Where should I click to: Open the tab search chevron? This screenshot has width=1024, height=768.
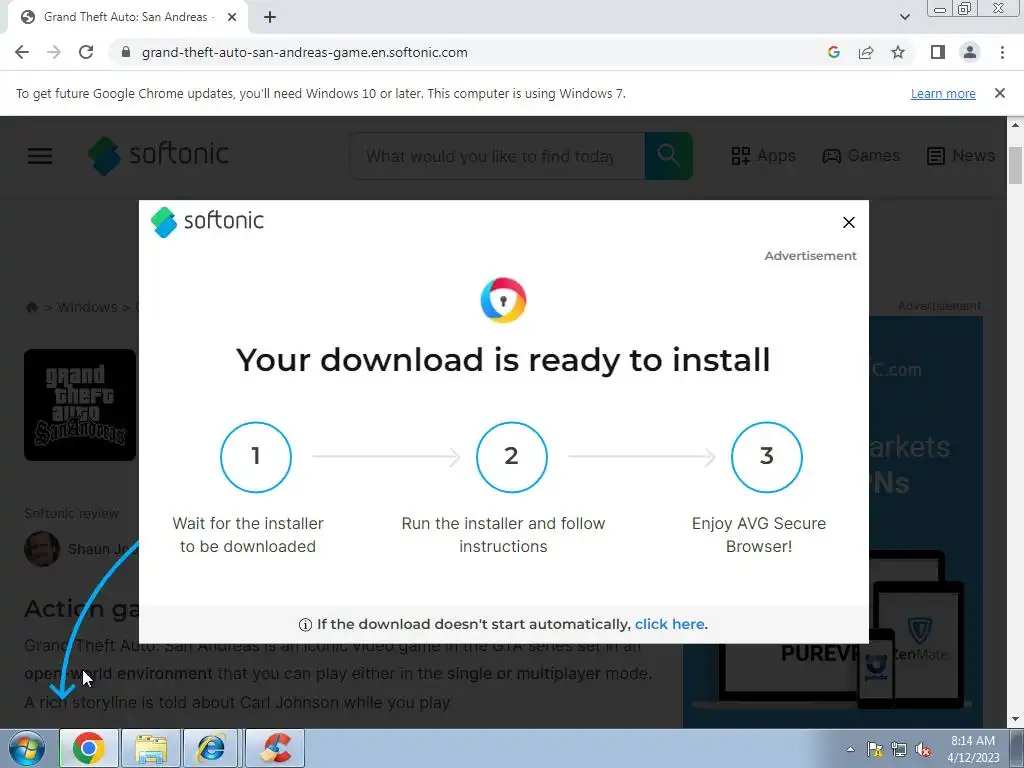click(x=904, y=17)
